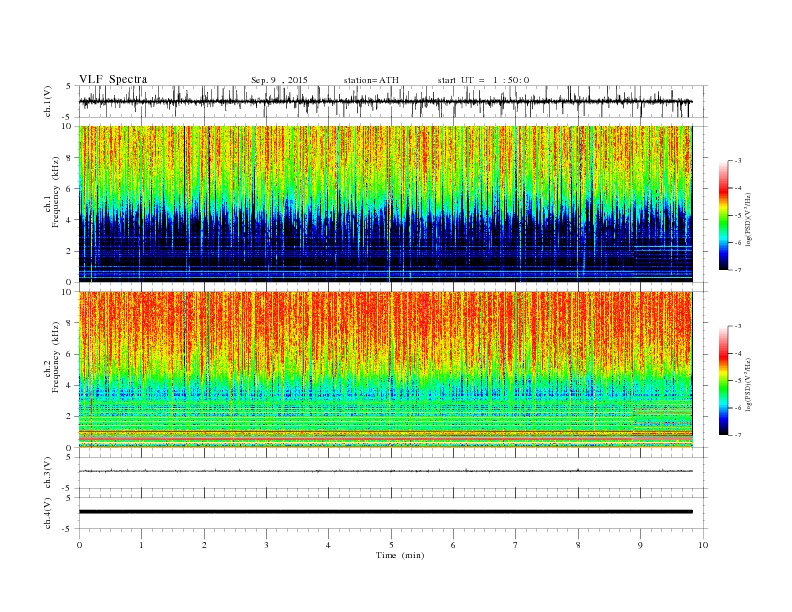Click the "-7" tick on the ch.2 color bar
Image resolution: width=792 pixels, height=612 pixels.
737,435
